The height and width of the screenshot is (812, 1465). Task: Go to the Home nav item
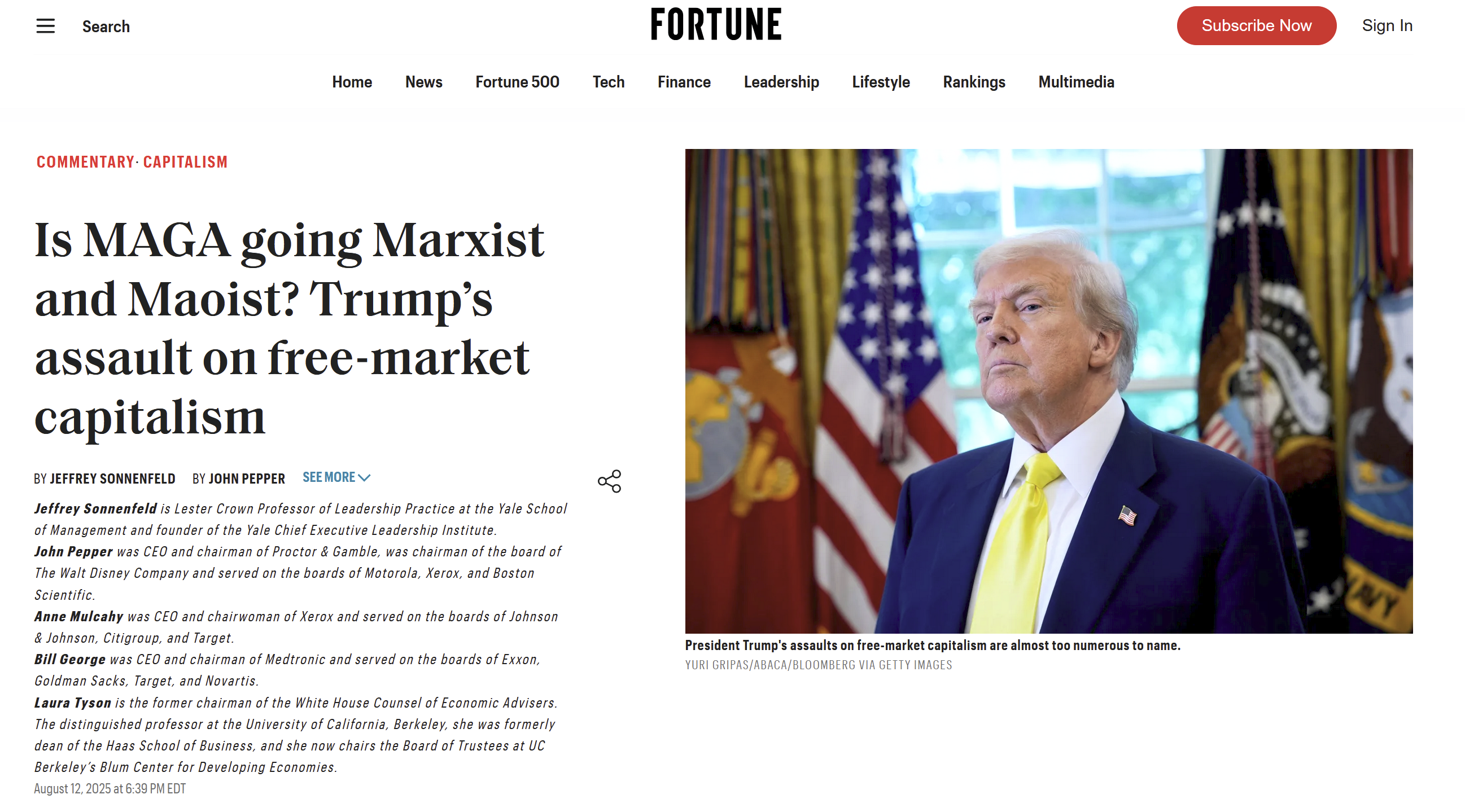click(352, 82)
